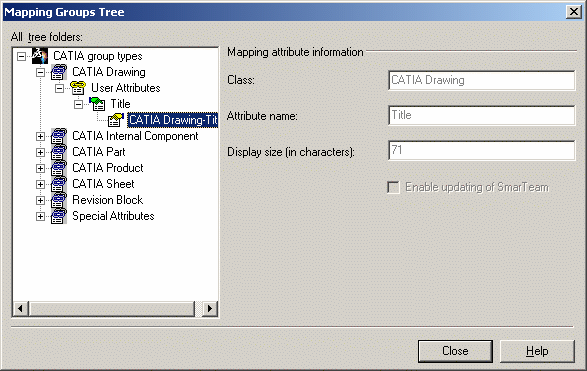Select the CATIA Drawing-Title tree item
The width and height of the screenshot is (587, 371).
coord(173,120)
